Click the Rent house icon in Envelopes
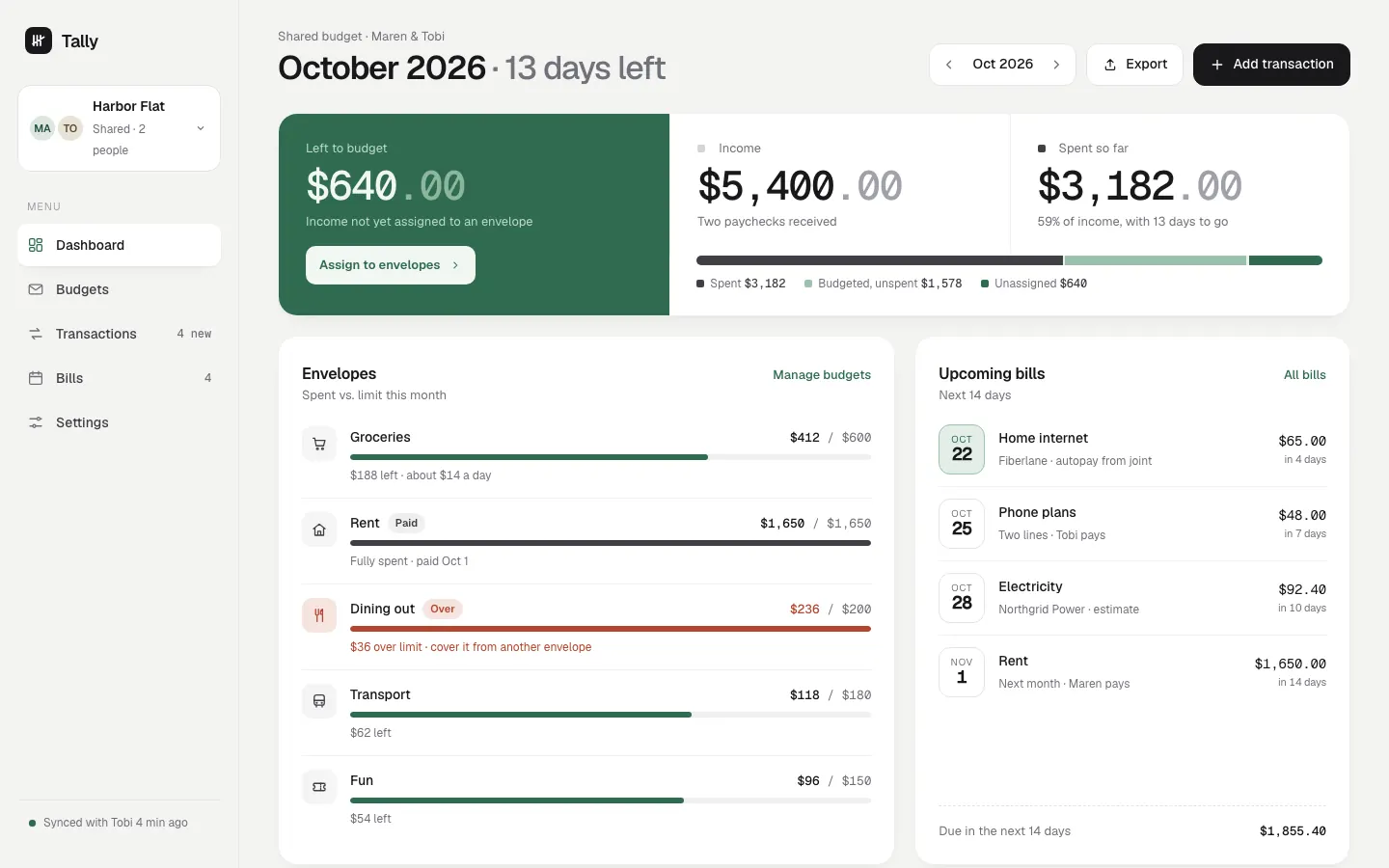 click(x=319, y=529)
